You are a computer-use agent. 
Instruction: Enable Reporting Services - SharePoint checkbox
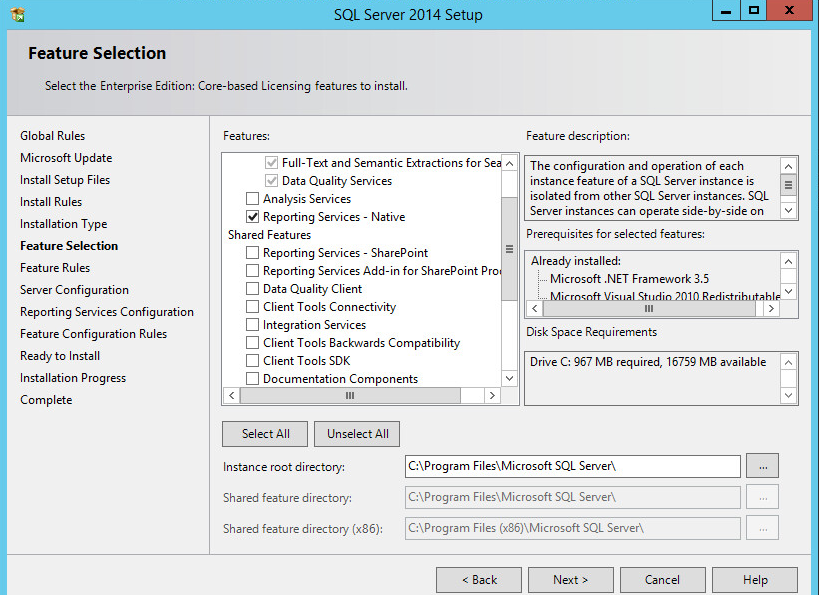[252, 253]
